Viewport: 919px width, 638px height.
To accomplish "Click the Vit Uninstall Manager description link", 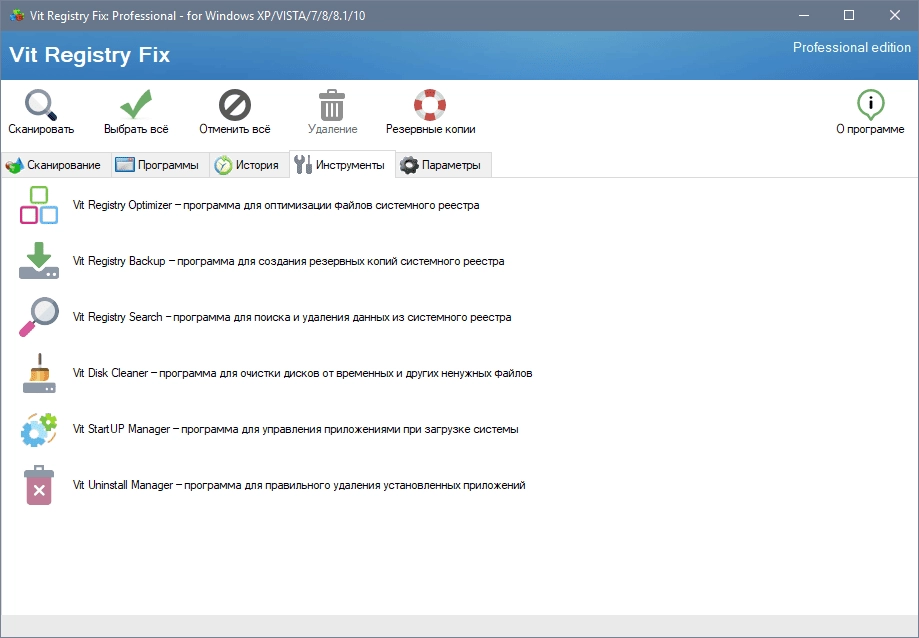I will [x=299, y=485].
